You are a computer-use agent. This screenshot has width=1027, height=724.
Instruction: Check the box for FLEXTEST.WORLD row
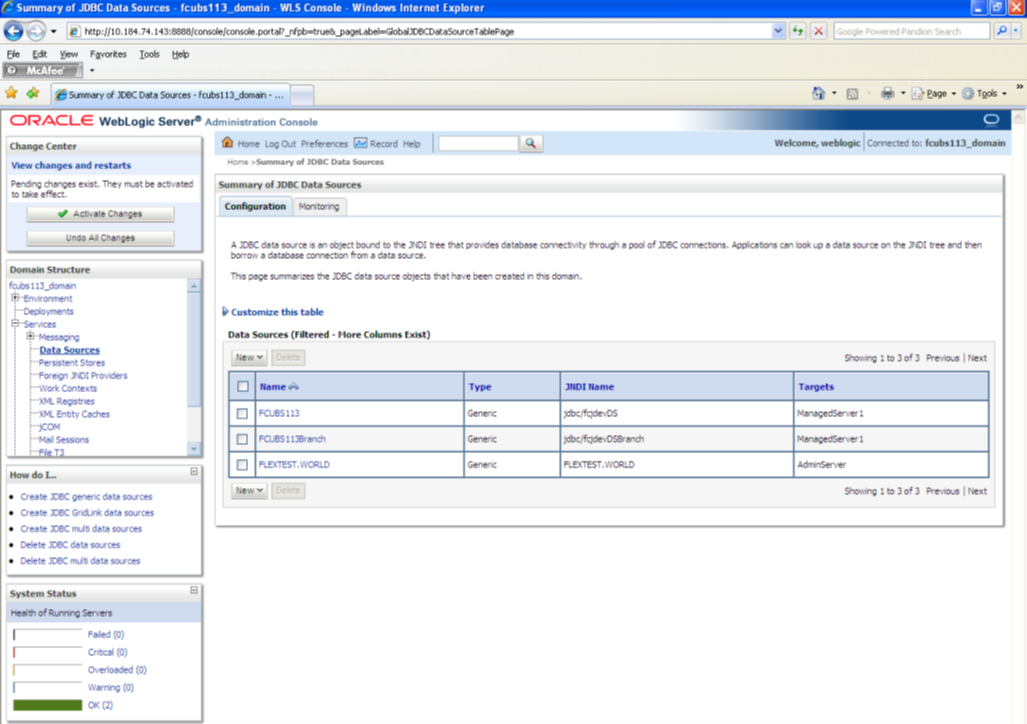pyautogui.click(x=242, y=465)
